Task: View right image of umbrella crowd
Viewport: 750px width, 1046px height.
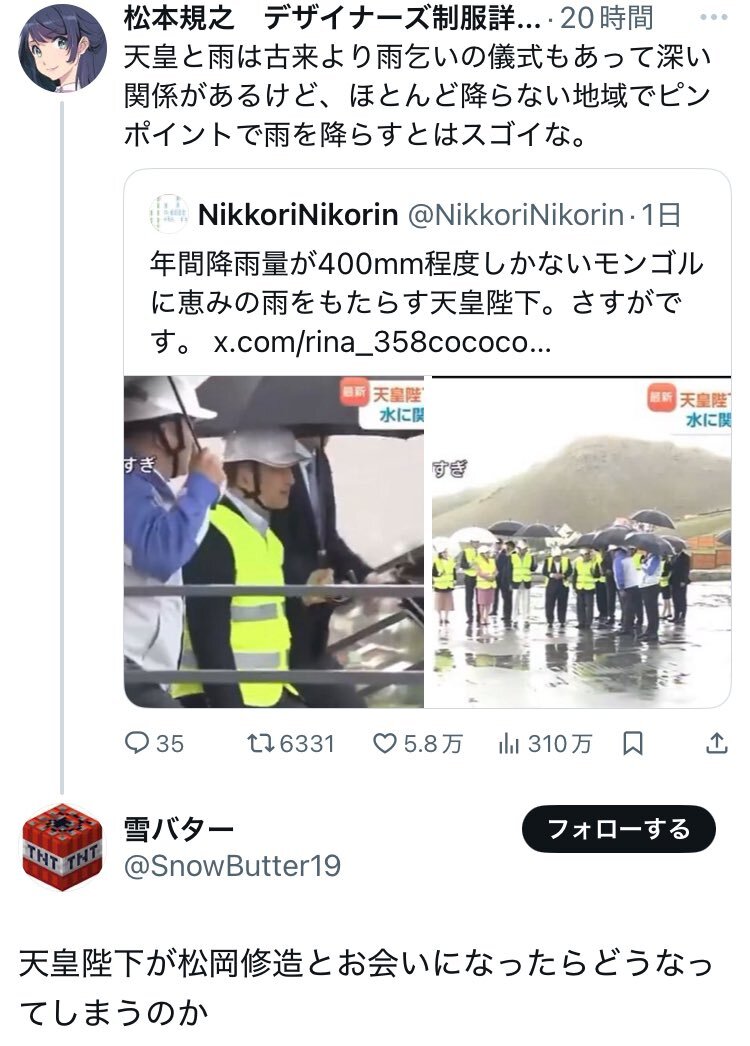Action: [x=581, y=542]
